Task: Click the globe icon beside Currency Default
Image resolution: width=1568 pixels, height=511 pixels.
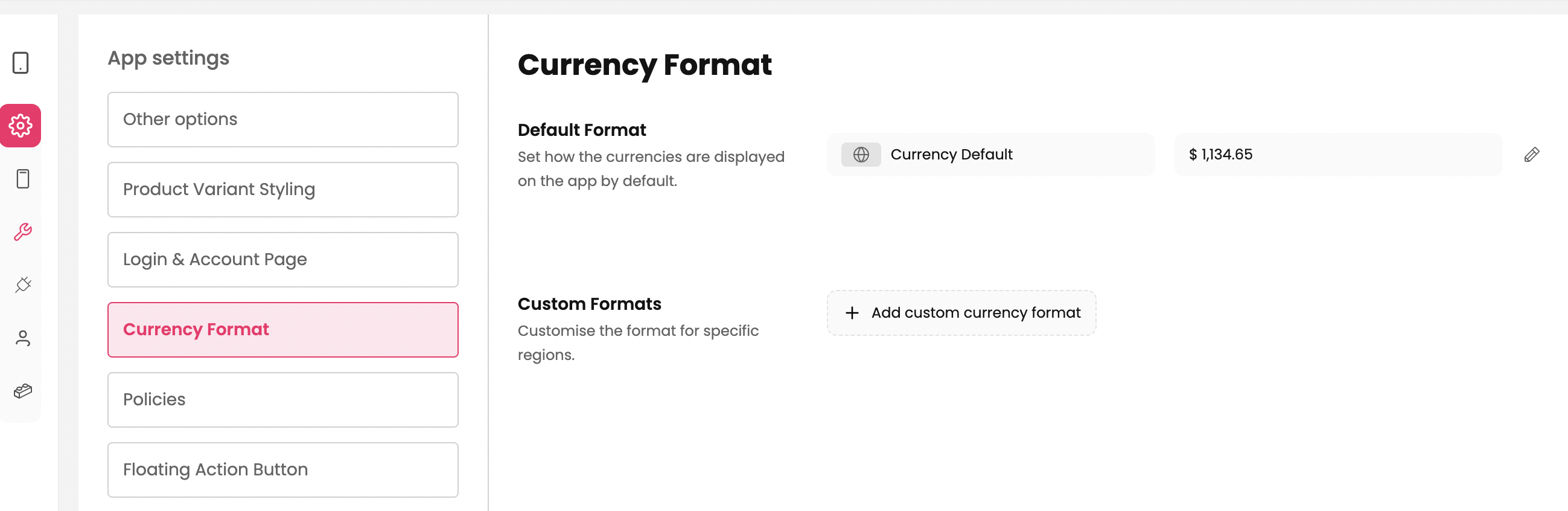Action: tap(861, 155)
